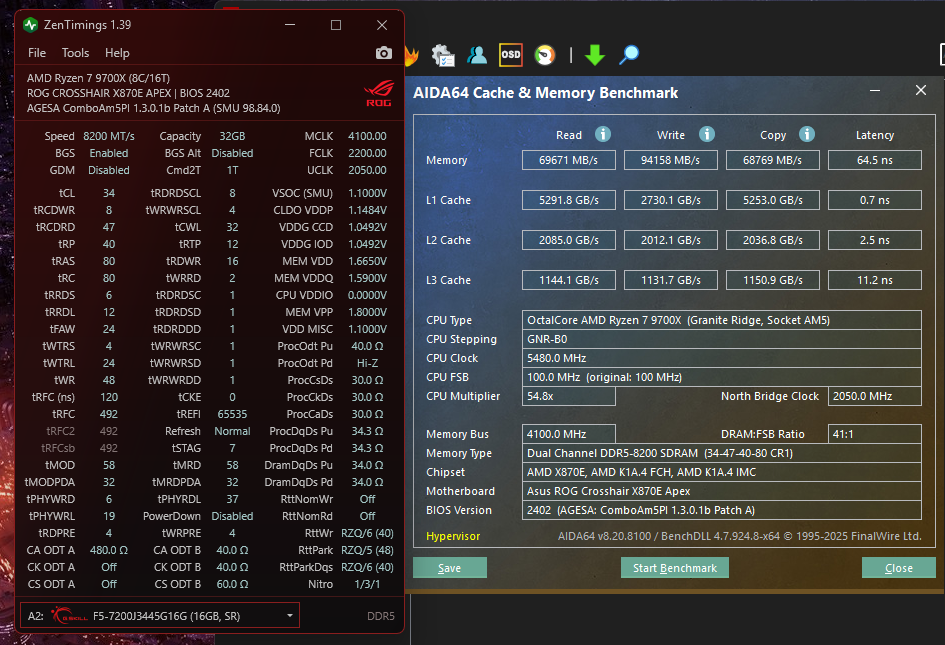
Task: Show info about the Write column
Action: tap(707, 134)
